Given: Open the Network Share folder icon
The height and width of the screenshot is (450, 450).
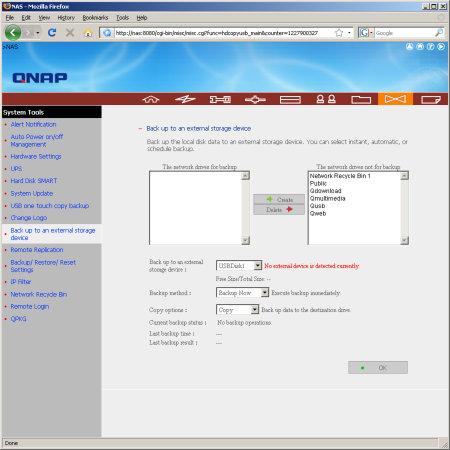Looking at the screenshot, I should [361, 99].
